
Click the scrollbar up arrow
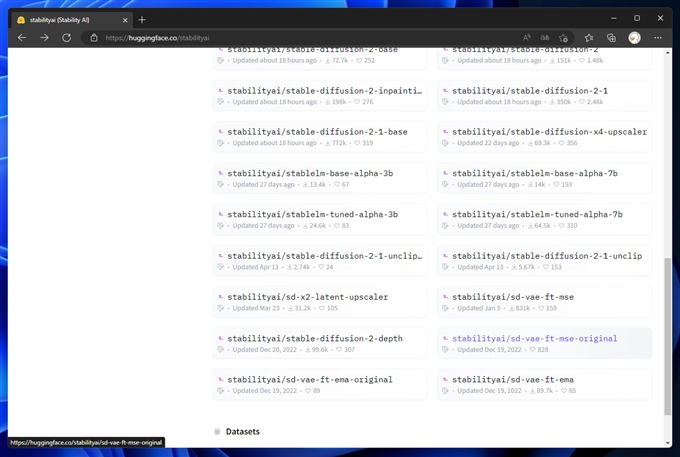[x=667, y=52]
